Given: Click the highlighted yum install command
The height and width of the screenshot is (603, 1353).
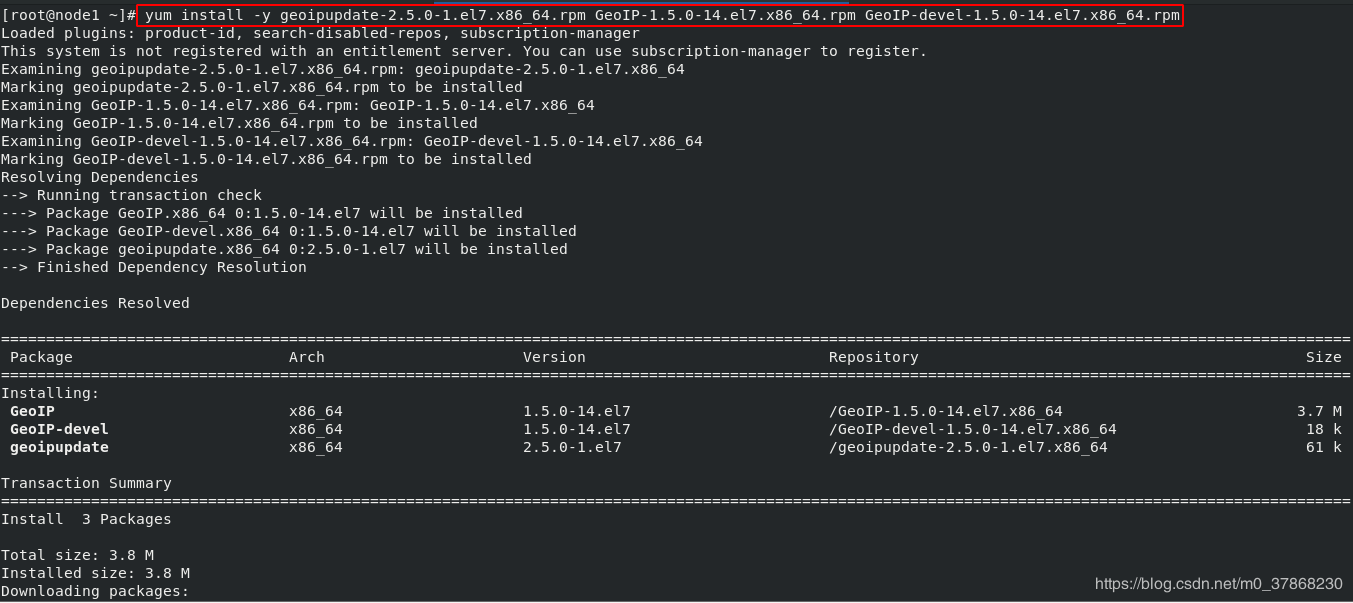Looking at the screenshot, I should (659, 15).
